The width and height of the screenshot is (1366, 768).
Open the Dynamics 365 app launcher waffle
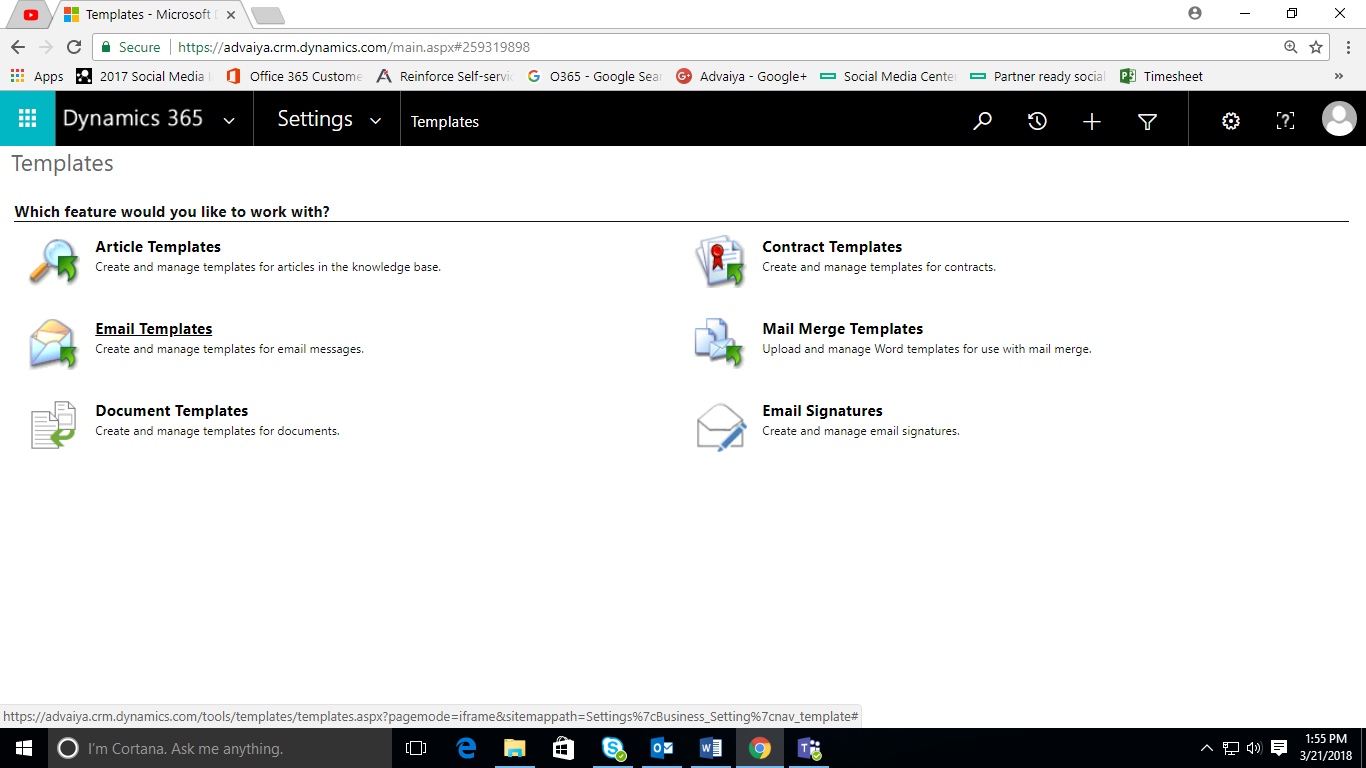click(28, 119)
